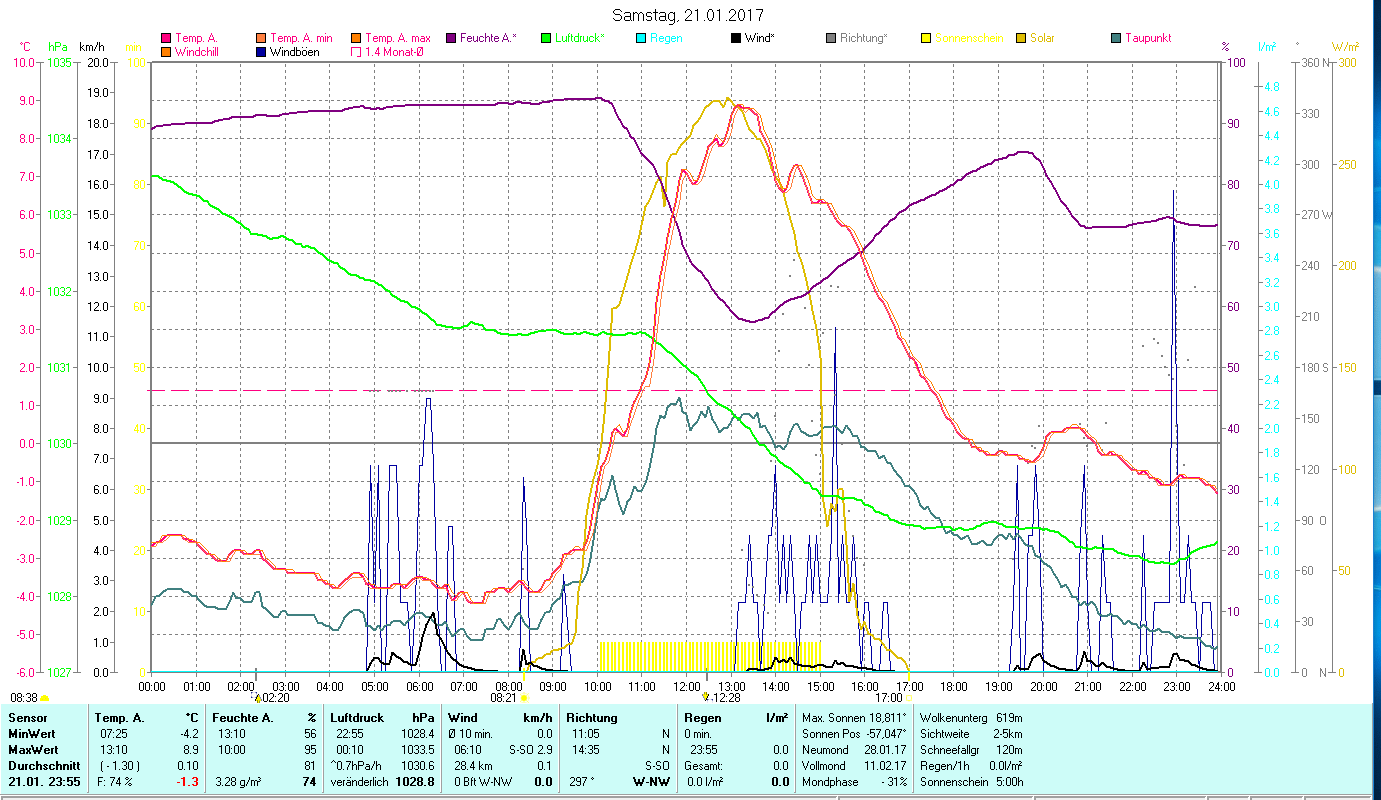The width and height of the screenshot is (1381, 800).
Task: Click the Schneefallgr 120m entry
Action: [x=970, y=750]
